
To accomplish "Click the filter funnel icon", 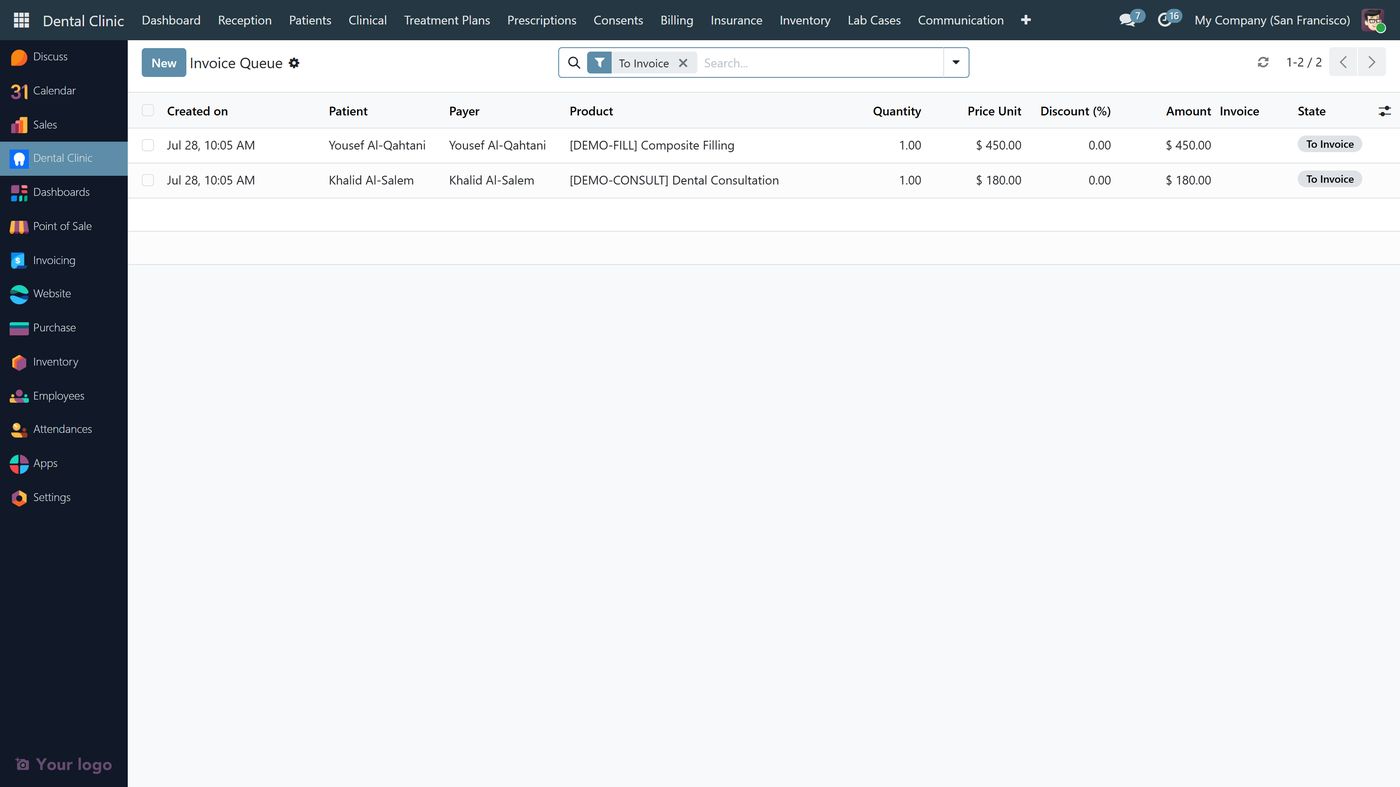I will 599,63.
